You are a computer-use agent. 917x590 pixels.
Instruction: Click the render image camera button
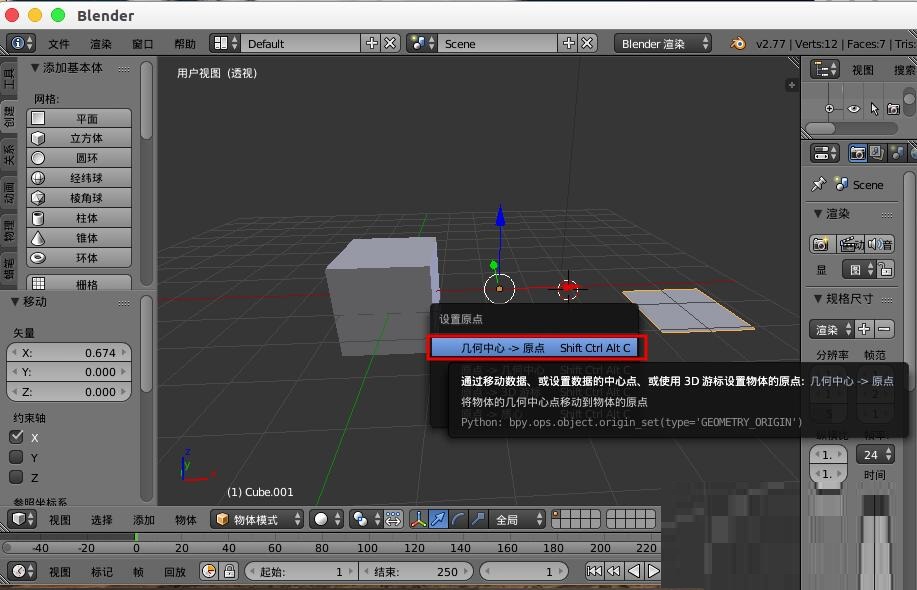[821, 244]
